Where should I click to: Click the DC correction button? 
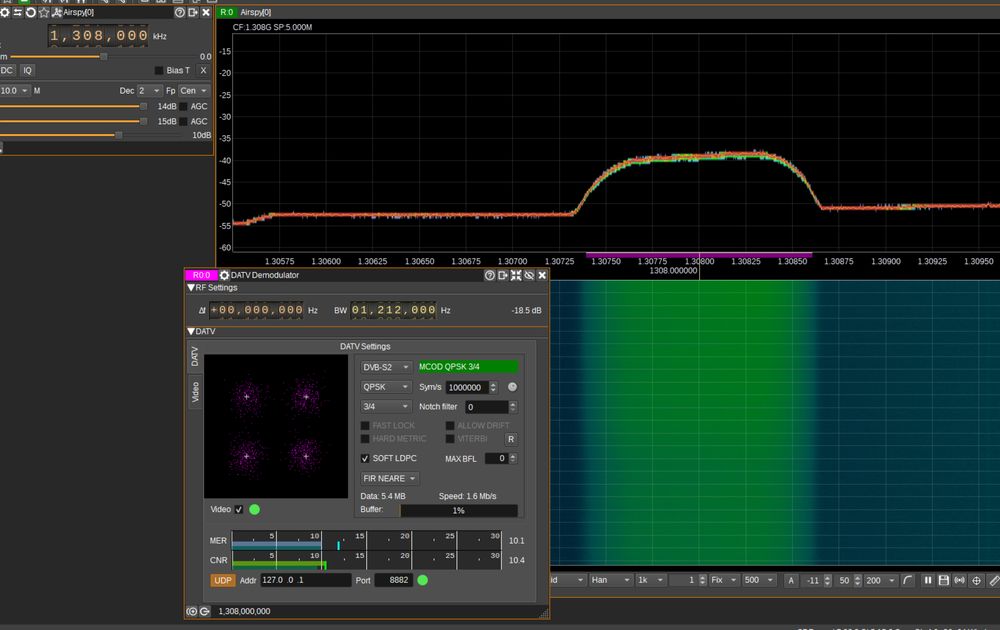click(x=6, y=70)
